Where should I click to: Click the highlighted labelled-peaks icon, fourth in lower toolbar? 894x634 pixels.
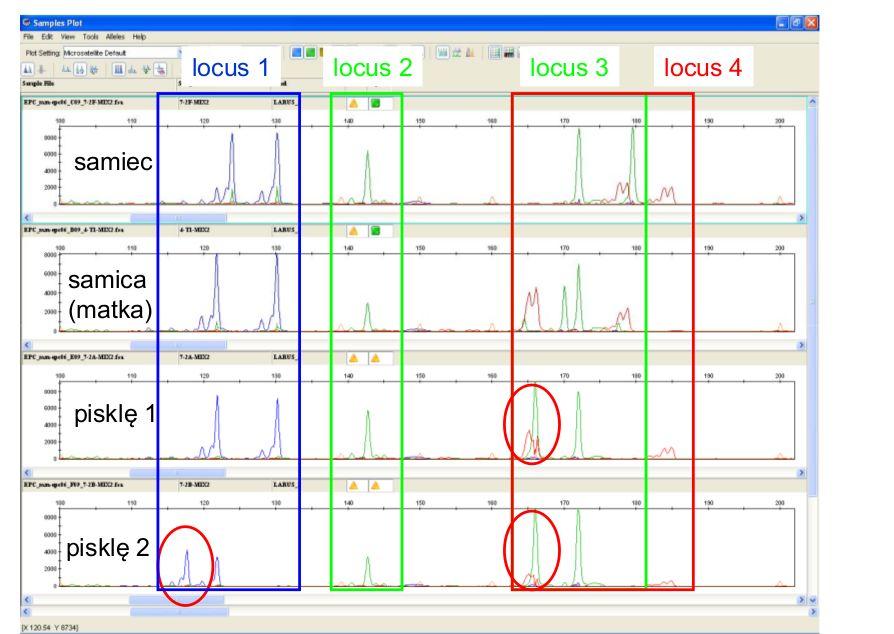pyautogui.click(x=80, y=70)
